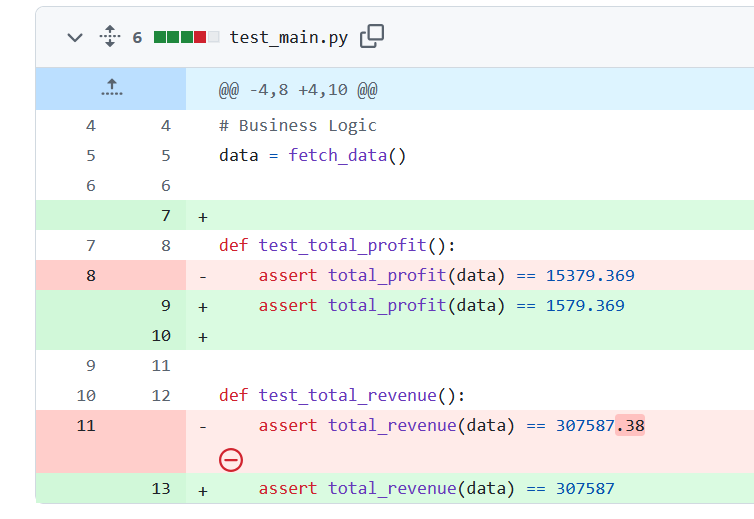Copy the test_main.py file path

click(x=372, y=37)
